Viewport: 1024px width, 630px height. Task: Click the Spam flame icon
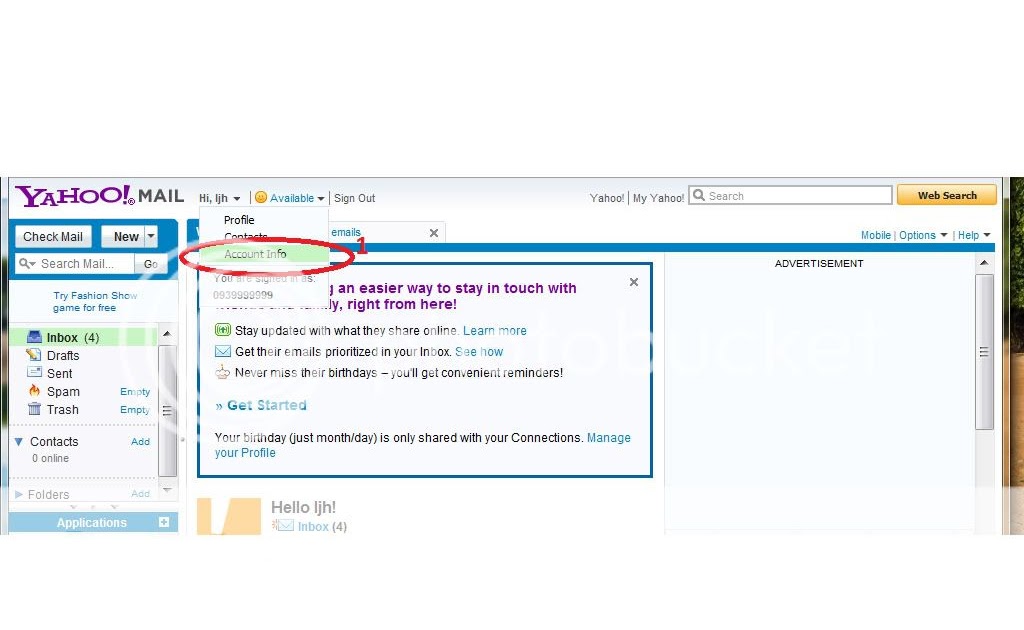pyautogui.click(x=34, y=391)
